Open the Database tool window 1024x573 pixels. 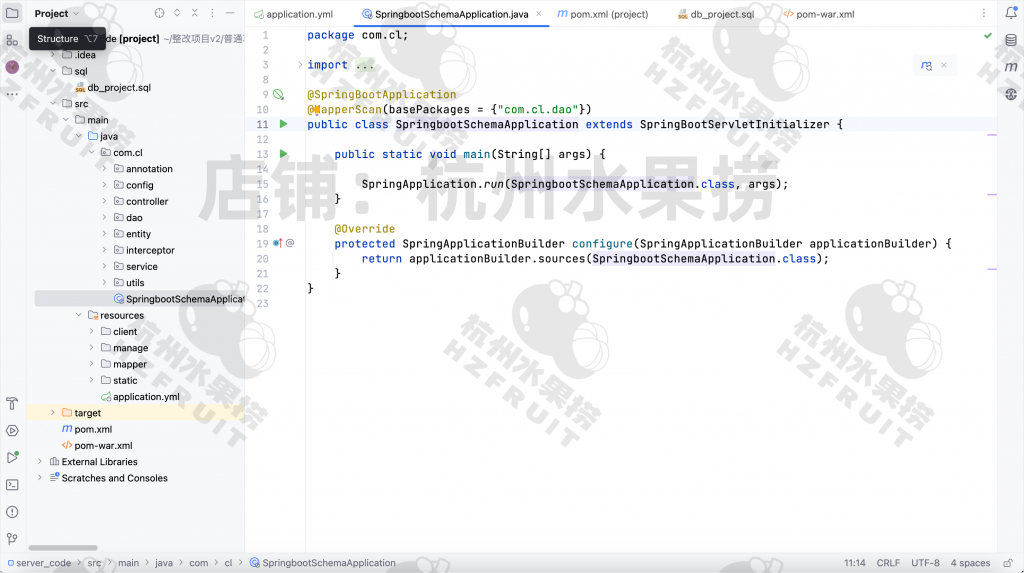coord(1011,40)
